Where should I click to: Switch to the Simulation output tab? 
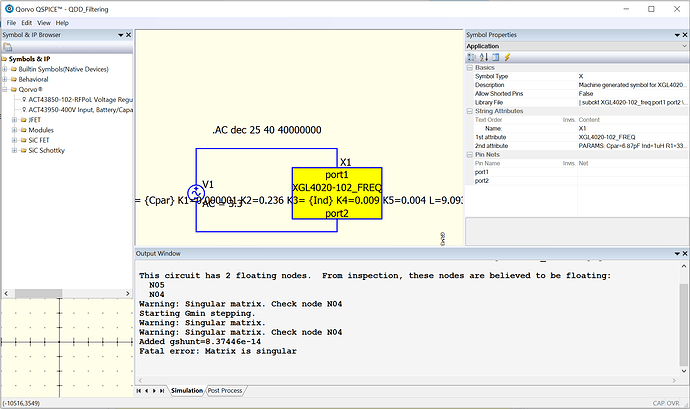(187, 391)
